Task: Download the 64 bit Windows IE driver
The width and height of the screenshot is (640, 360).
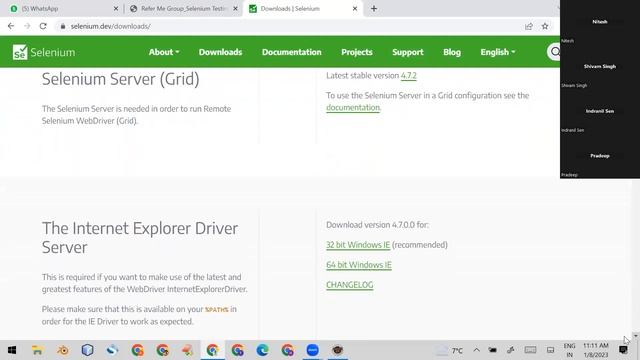Action: pos(359,265)
